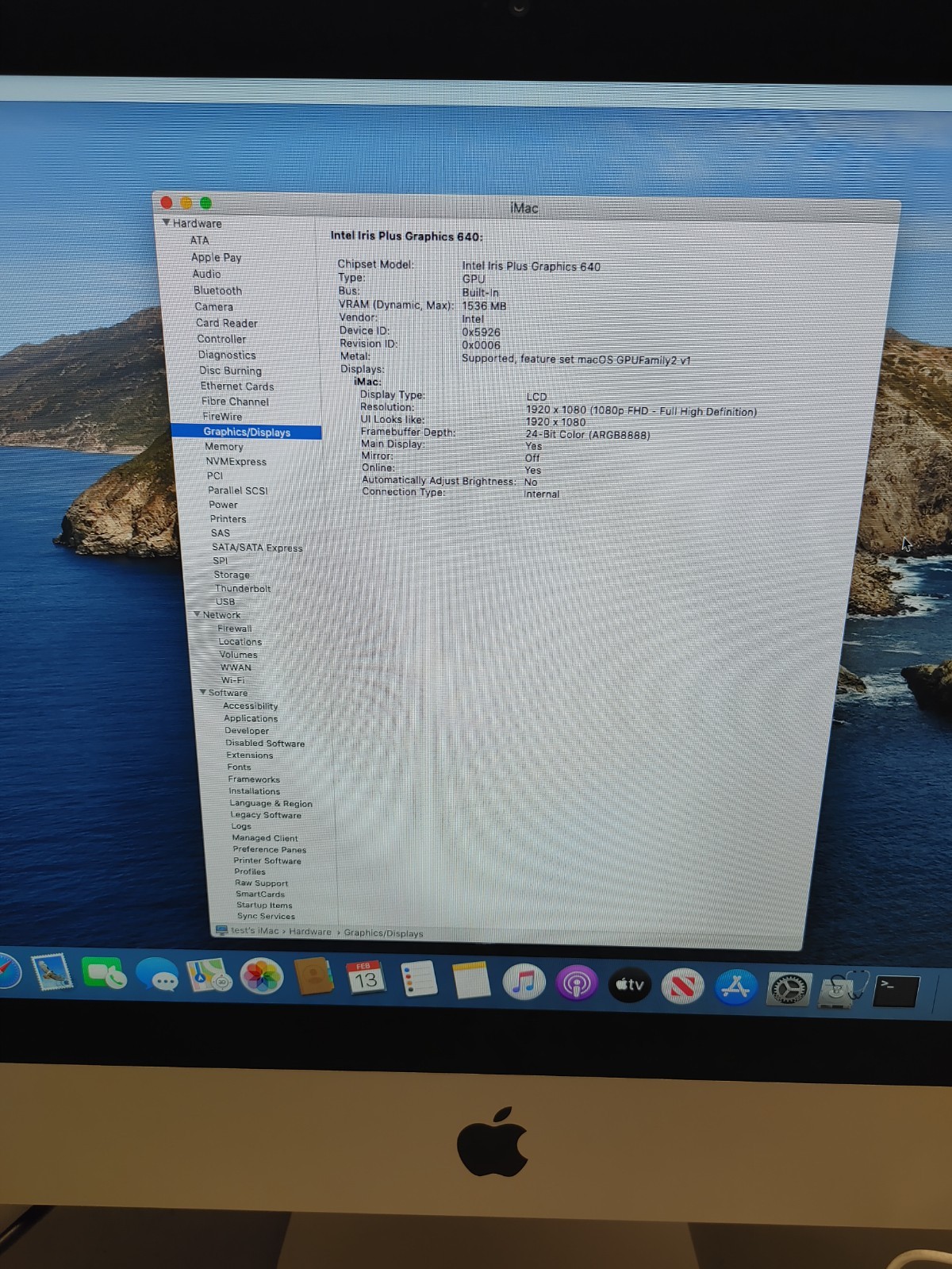The image size is (952, 1269).
Task: Collapse the Software section triangle
Action: (203, 692)
